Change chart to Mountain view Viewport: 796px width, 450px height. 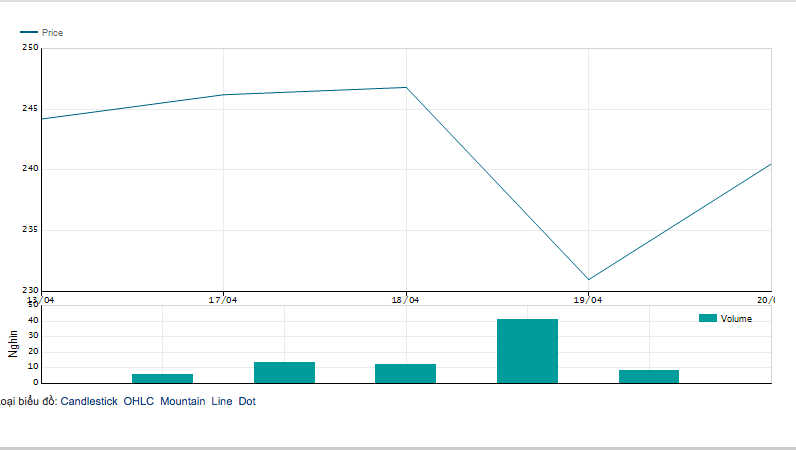[x=182, y=401]
